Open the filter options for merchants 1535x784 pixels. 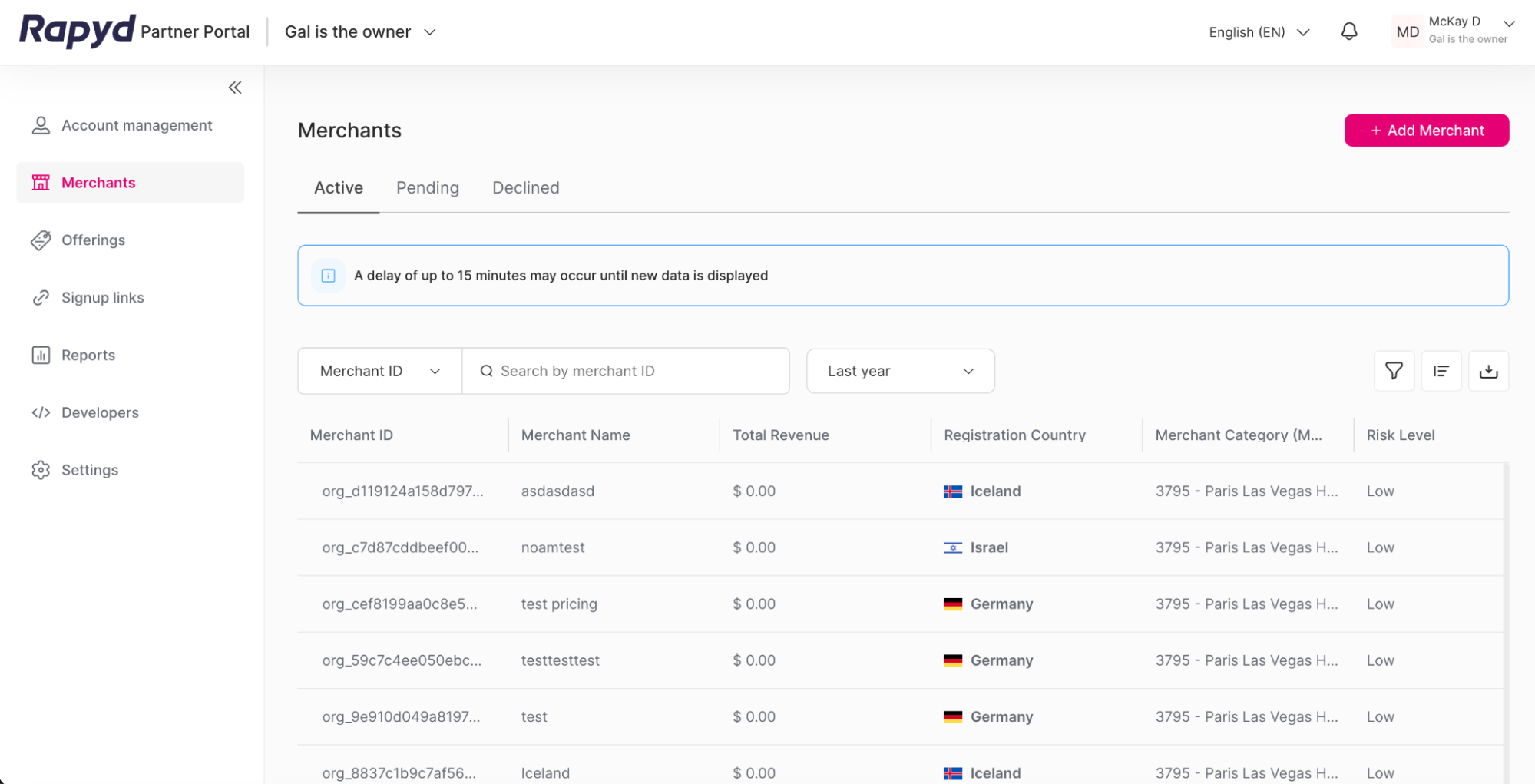click(1394, 371)
